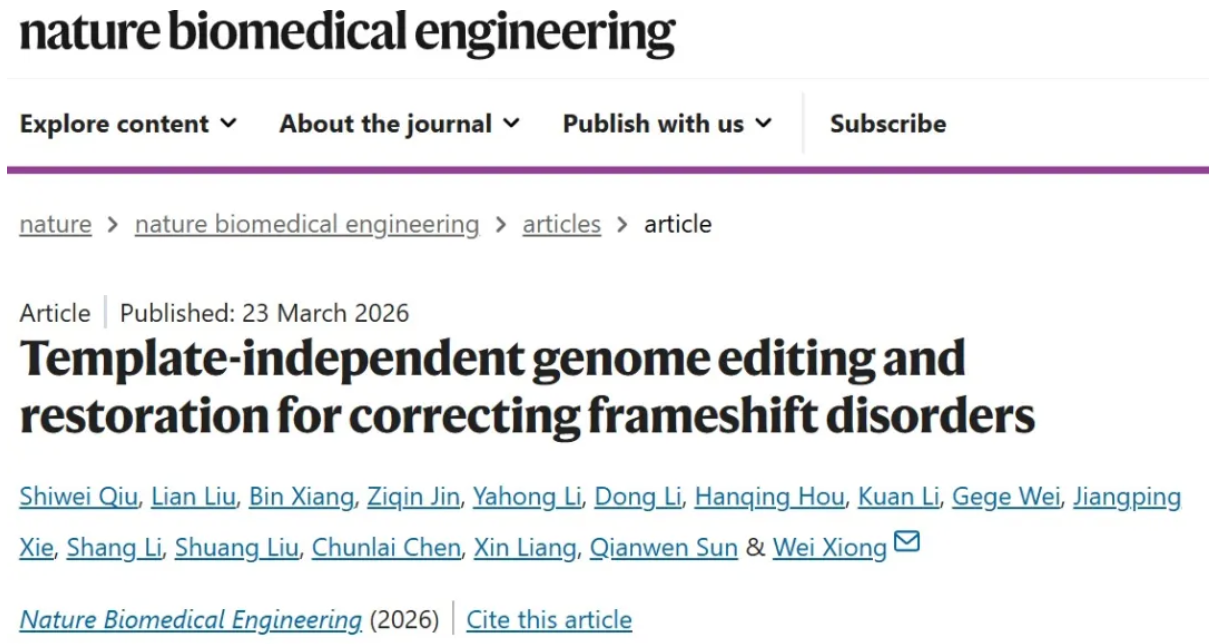The height and width of the screenshot is (644, 1216).
Task: Open the Cite this article link
Action: click(549, 620)
